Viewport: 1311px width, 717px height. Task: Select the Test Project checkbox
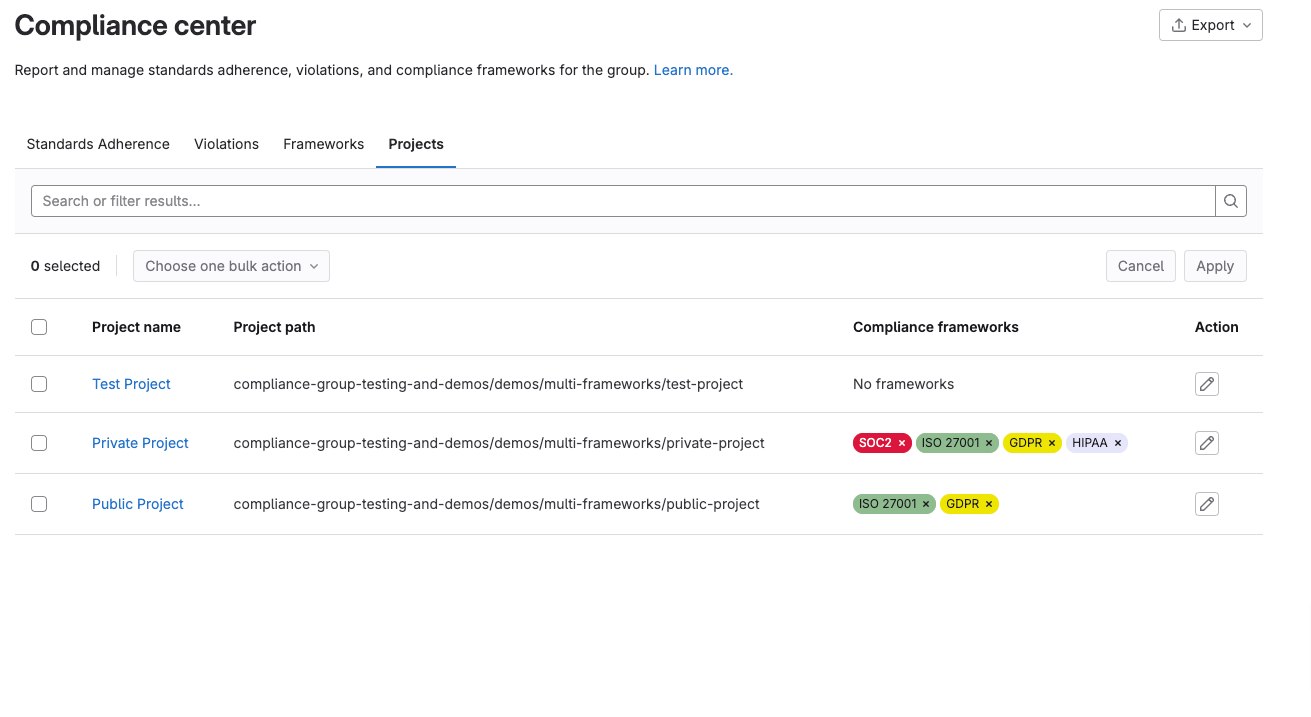pos(39,383)
